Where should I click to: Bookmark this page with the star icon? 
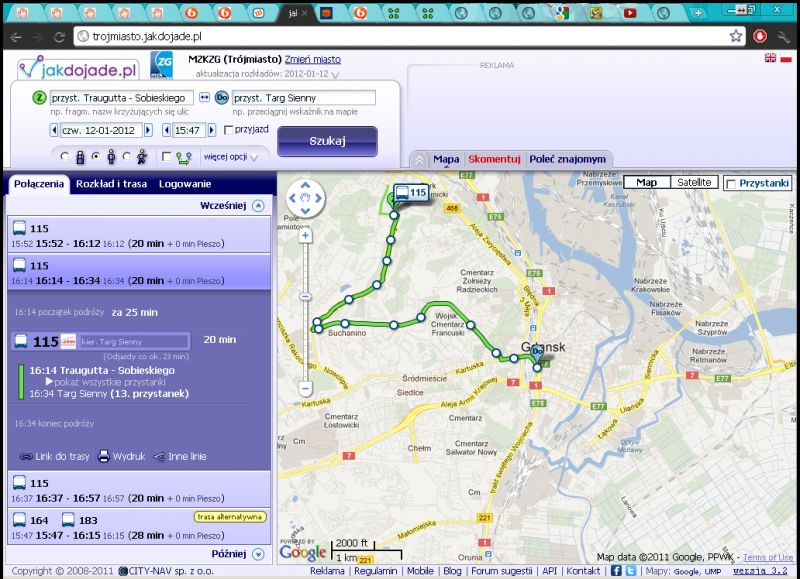coord(736,36)
